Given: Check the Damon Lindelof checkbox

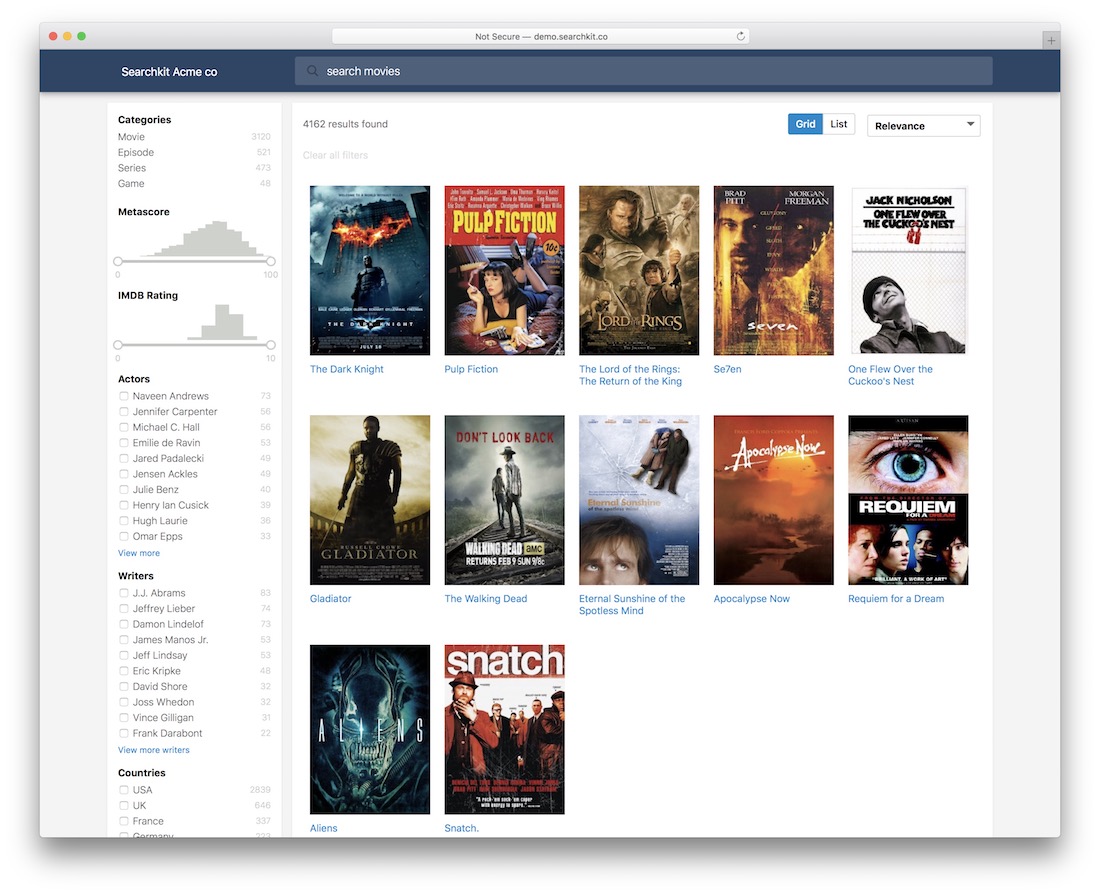Looking at the screenshot, I should 123,624.
